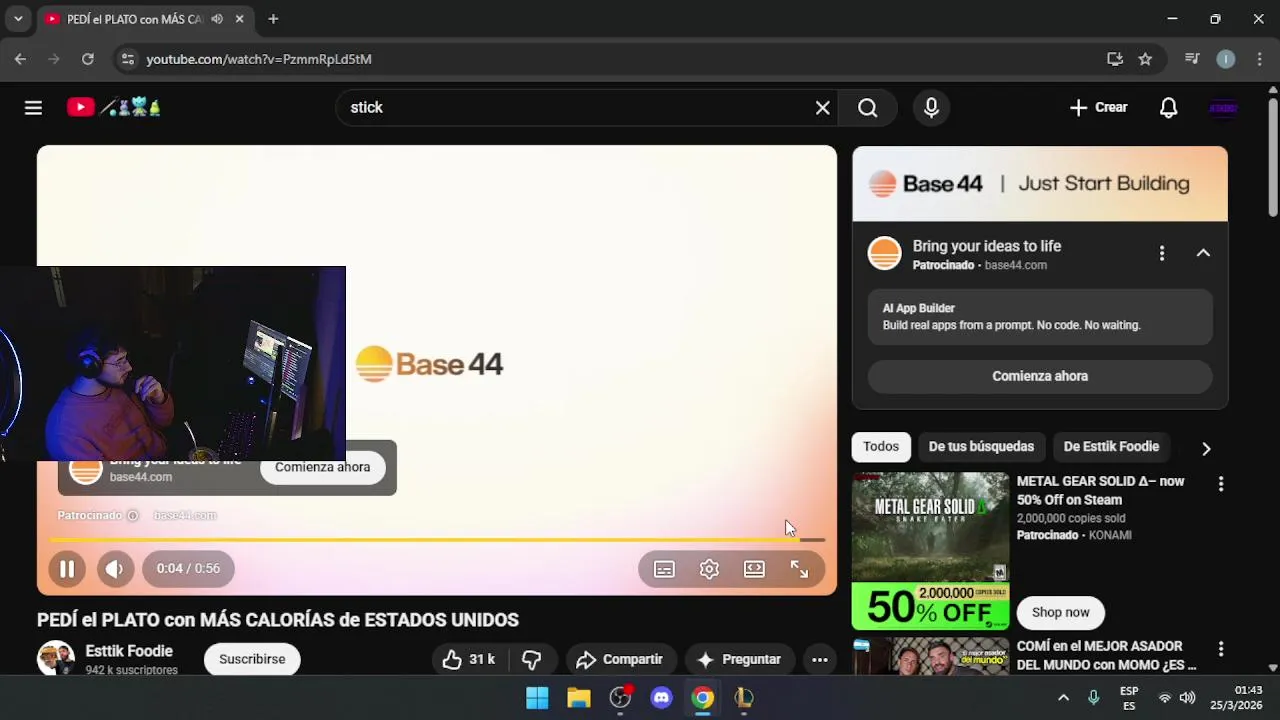Dislike the video
Viewport: 1280px width, 720px height.
pos(531,659)
